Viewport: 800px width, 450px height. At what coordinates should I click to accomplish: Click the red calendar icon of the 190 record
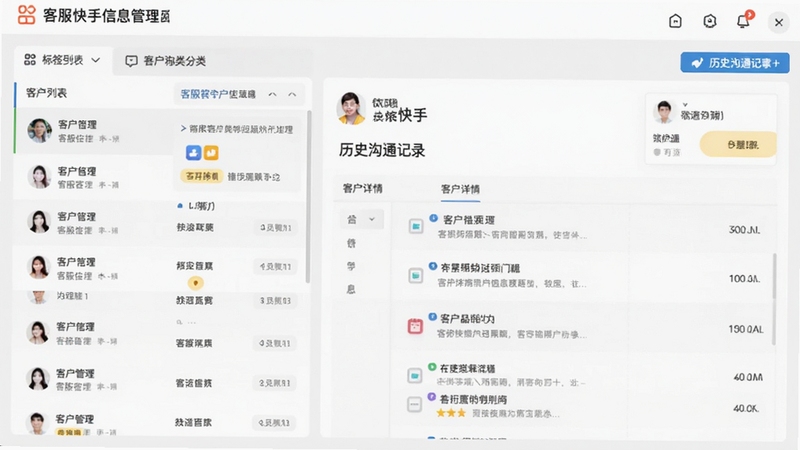click(x=415, y=326)
